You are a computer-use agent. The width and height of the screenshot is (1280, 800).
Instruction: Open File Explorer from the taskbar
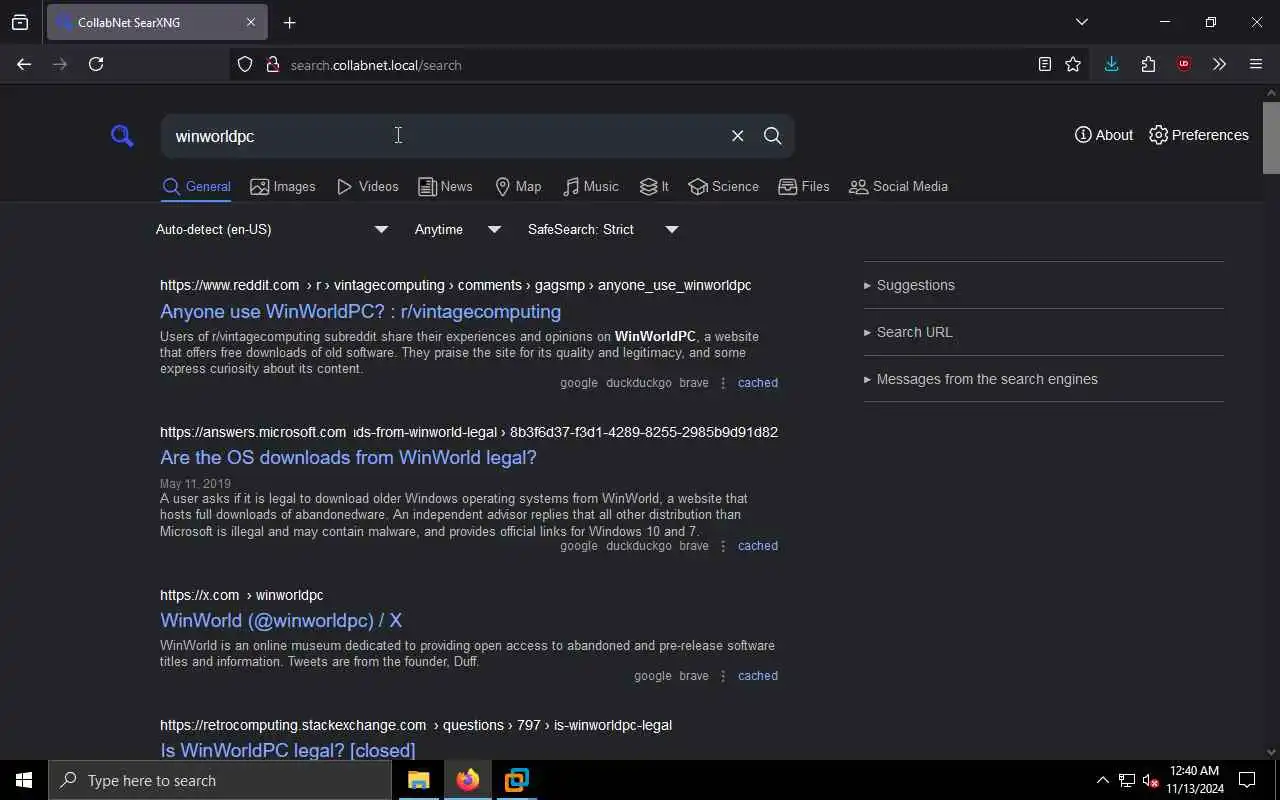pyautogui.click(x=419, y=780)
